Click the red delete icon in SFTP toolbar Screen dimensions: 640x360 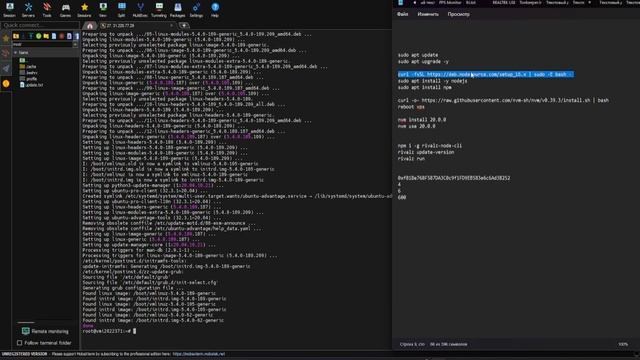pos(61,36)
